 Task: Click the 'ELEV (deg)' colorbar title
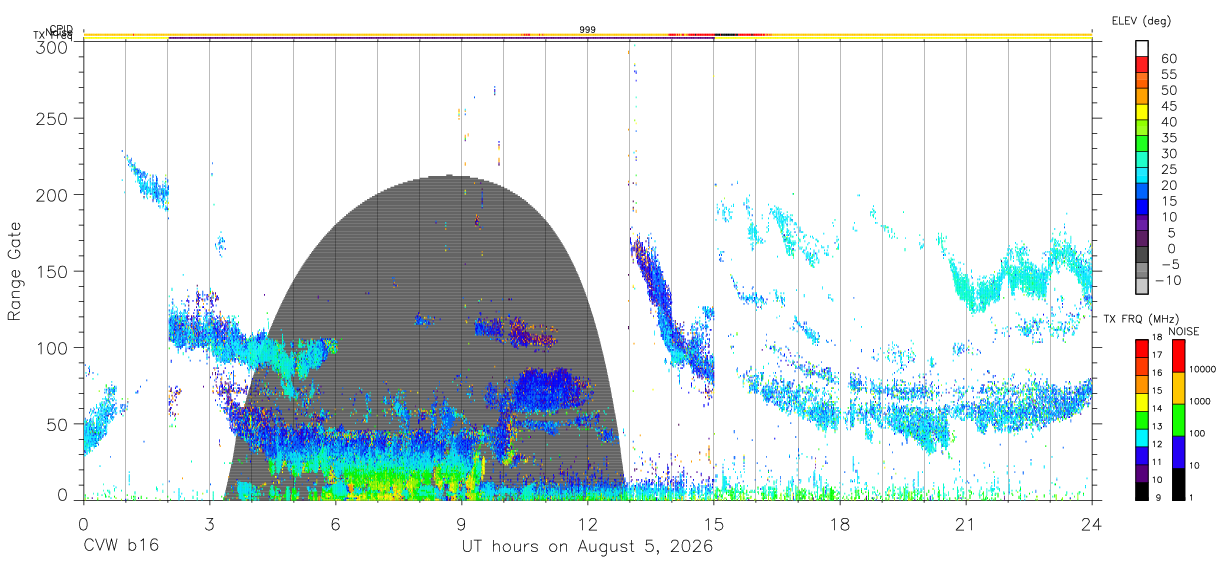click(x=1141, y=21)
